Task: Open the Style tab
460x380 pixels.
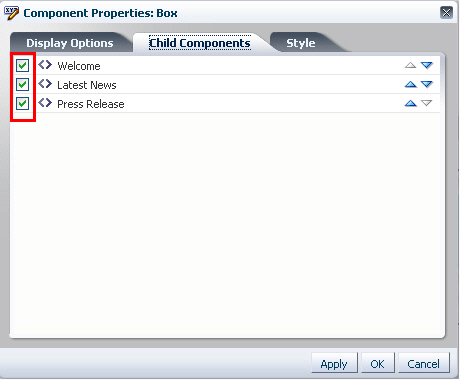Action: (301, 43)
